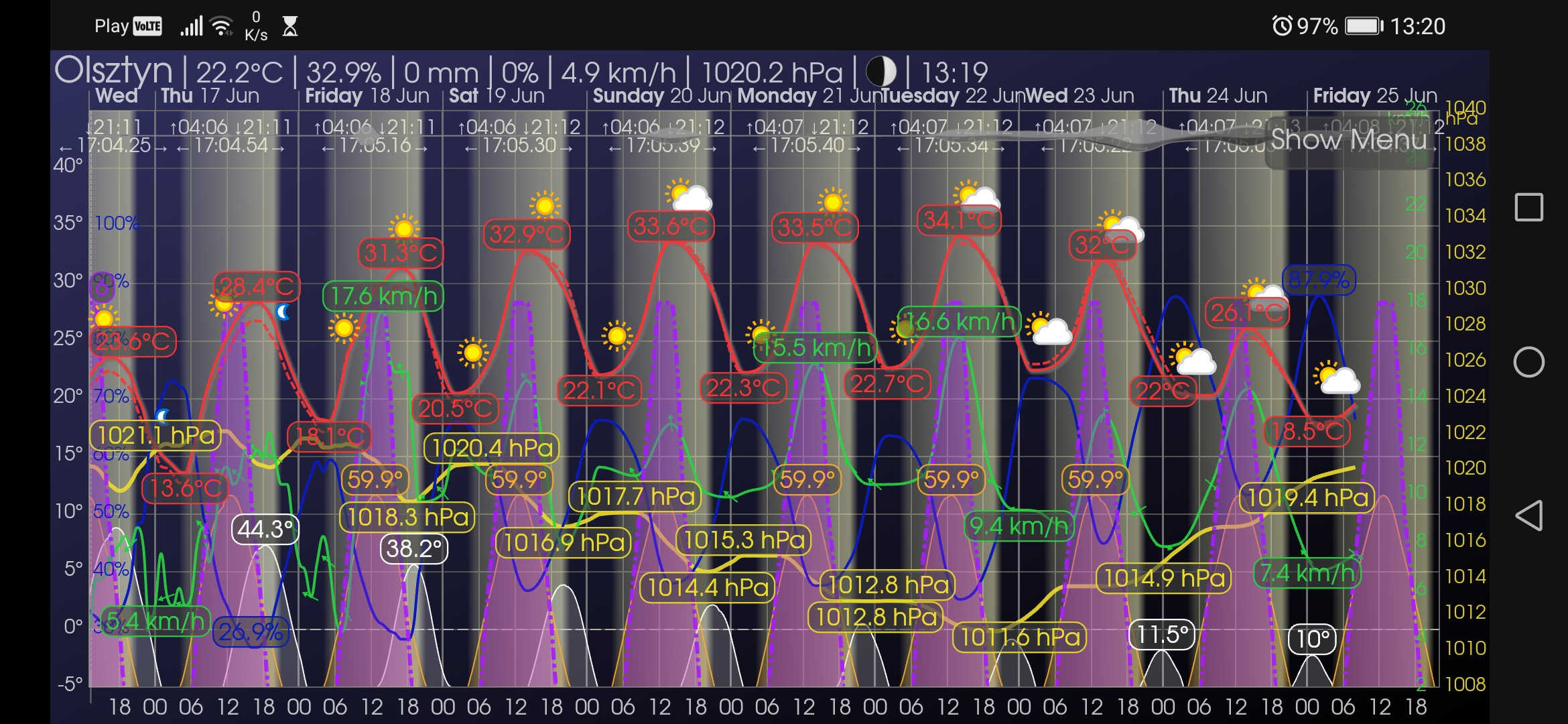Tap the moon phase icon in header
The image size is (1568, 724).
[880, 72]
